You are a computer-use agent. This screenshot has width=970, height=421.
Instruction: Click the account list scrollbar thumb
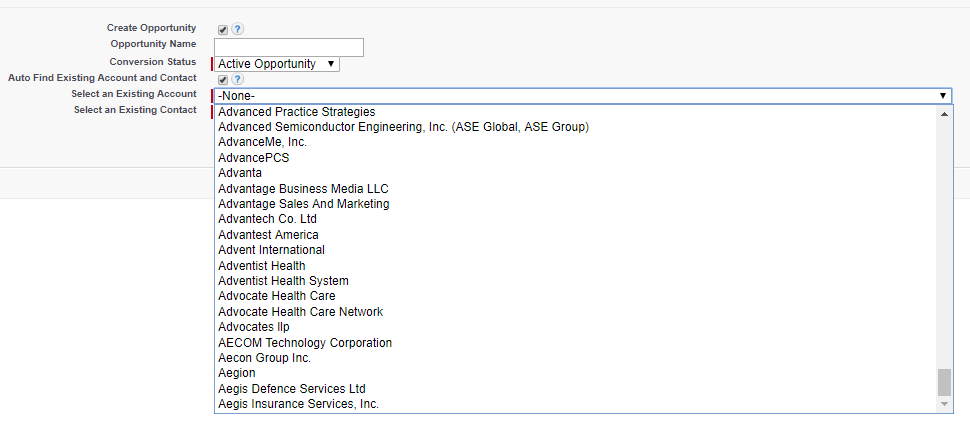point(944,382)
